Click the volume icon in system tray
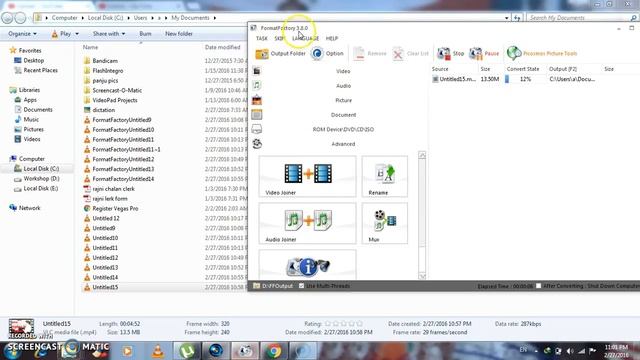 click(x=570, y=351)
